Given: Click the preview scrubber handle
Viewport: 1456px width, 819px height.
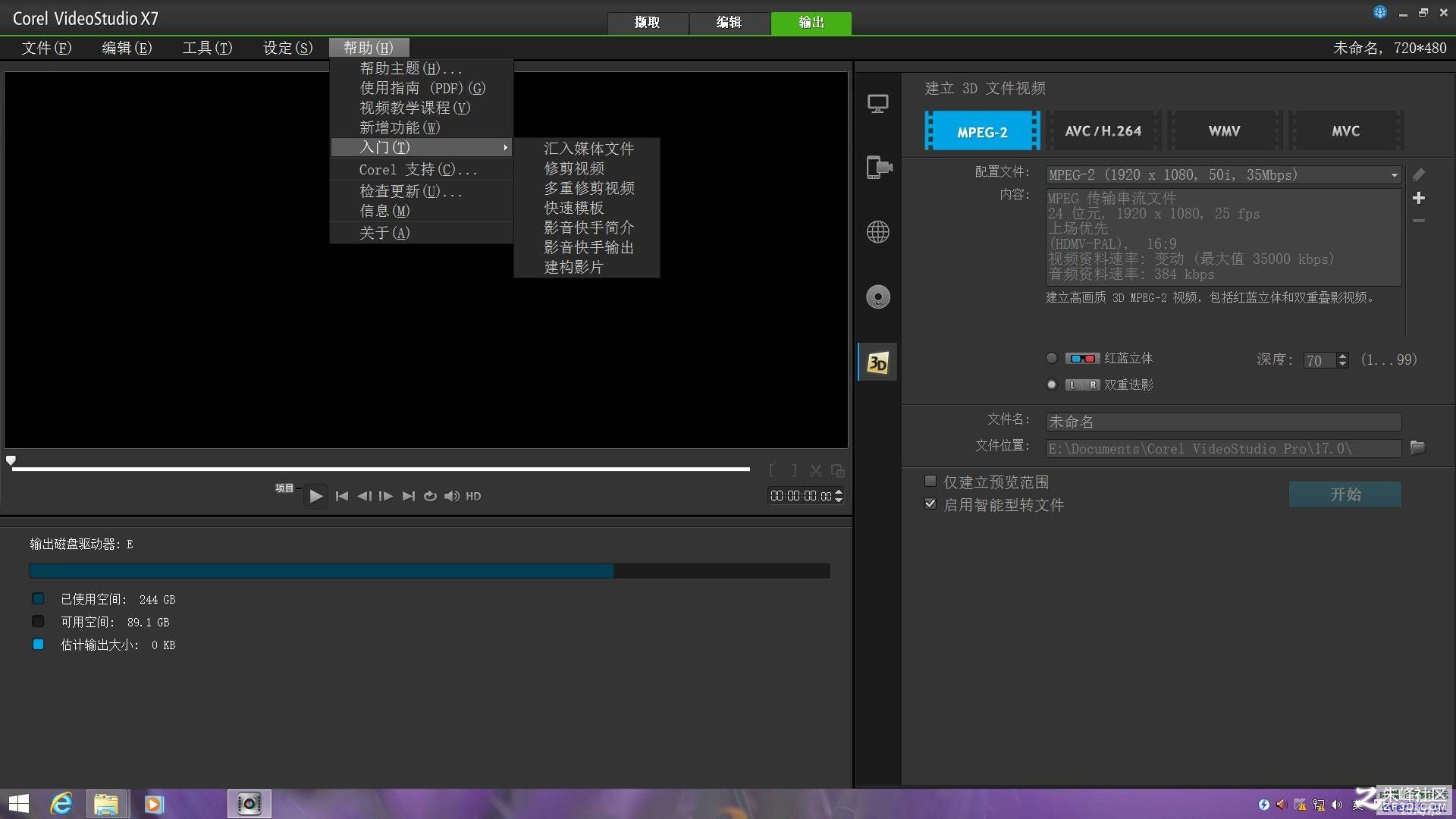Looking at the screenshot, I should (11, 460).
